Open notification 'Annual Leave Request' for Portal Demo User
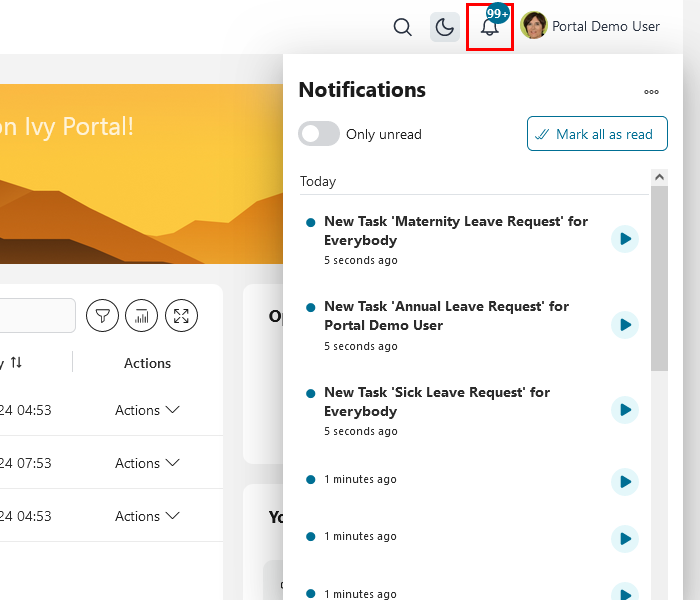The height and width of the screenshot is (600, 700). (x=446, y=316)
